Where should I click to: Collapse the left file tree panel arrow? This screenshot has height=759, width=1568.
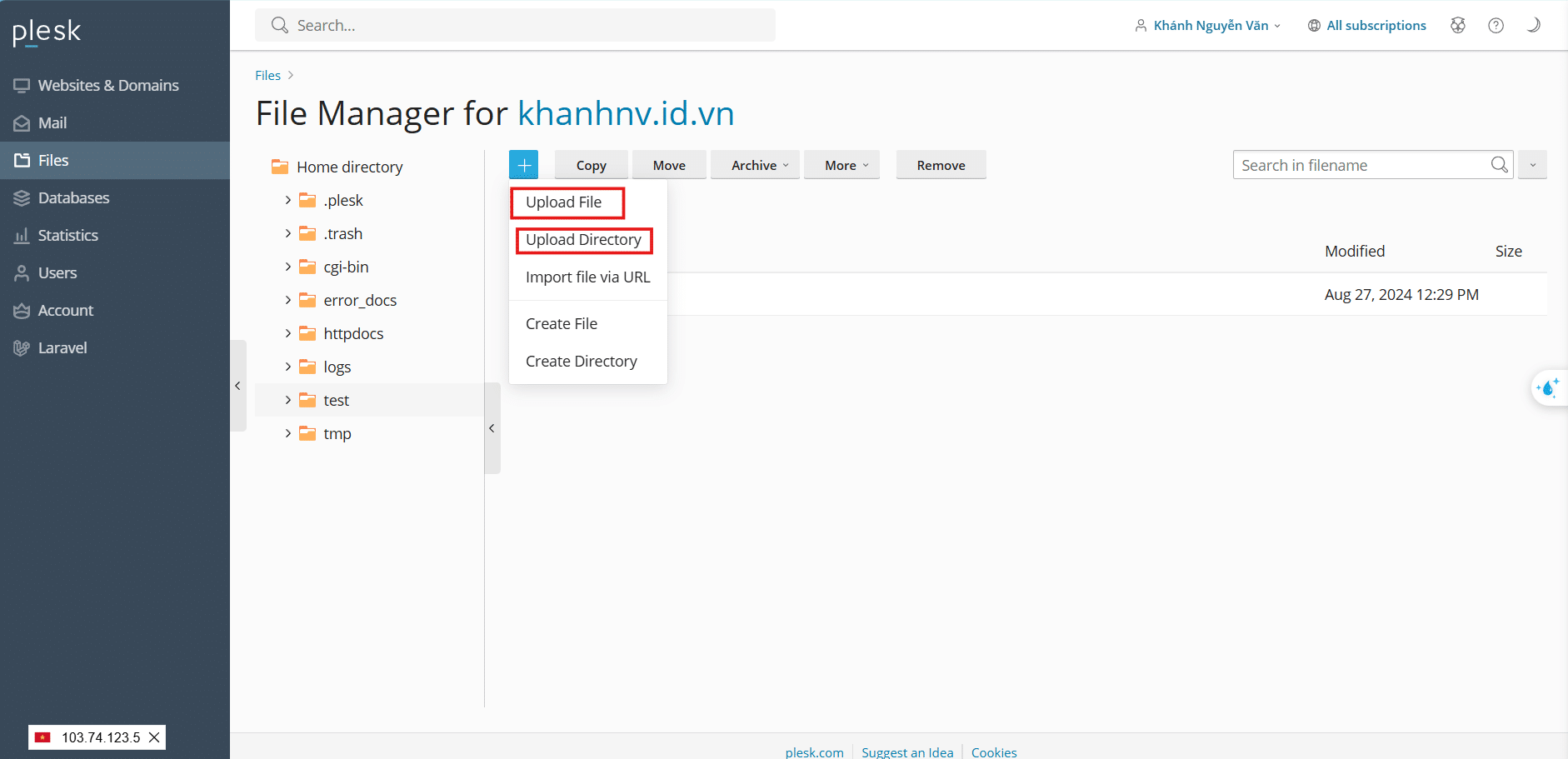click(491, 427)
